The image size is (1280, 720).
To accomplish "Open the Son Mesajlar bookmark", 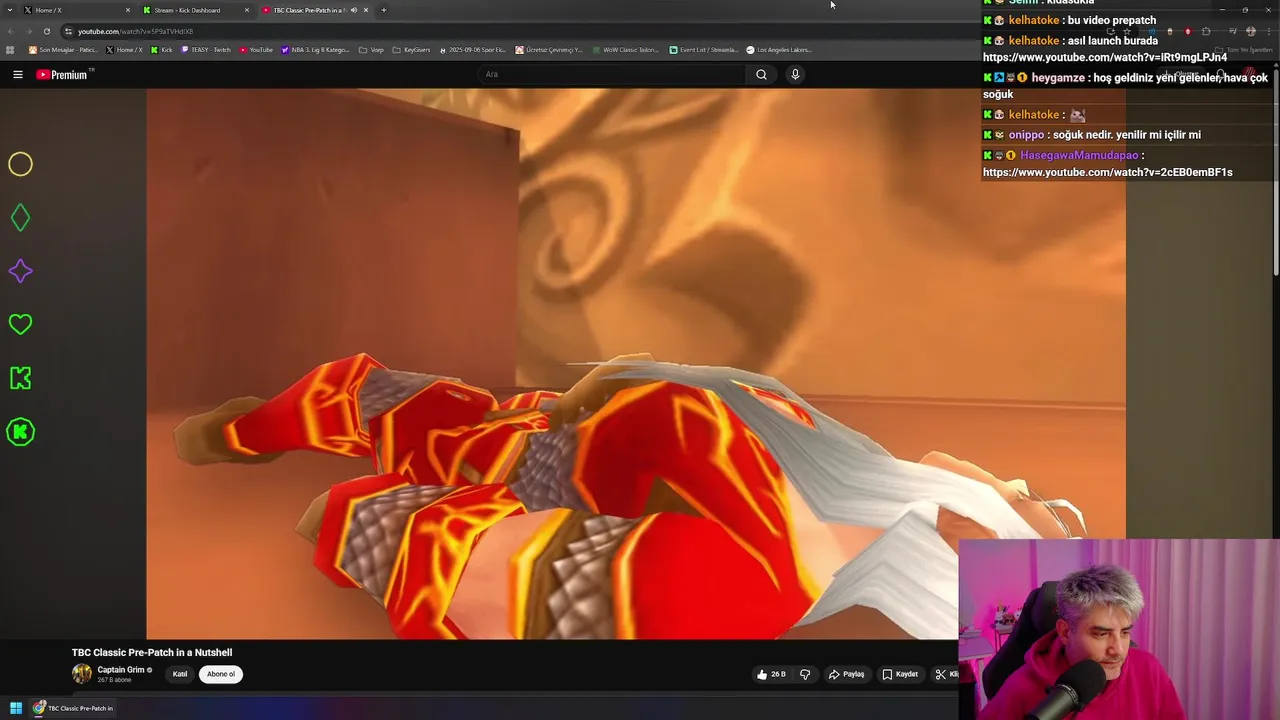I will click(63, 50).
